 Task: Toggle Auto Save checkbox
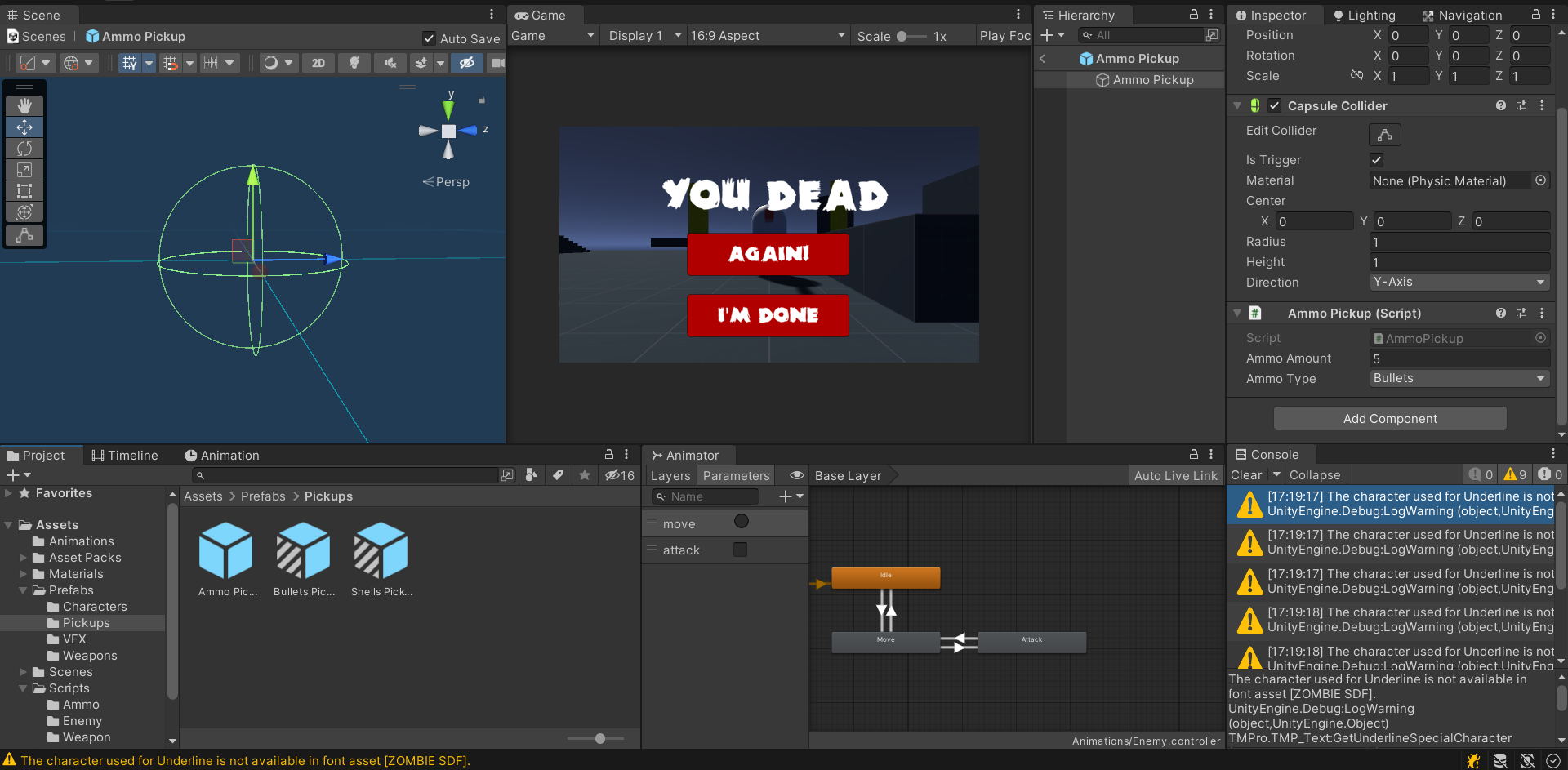coord(429,38)
